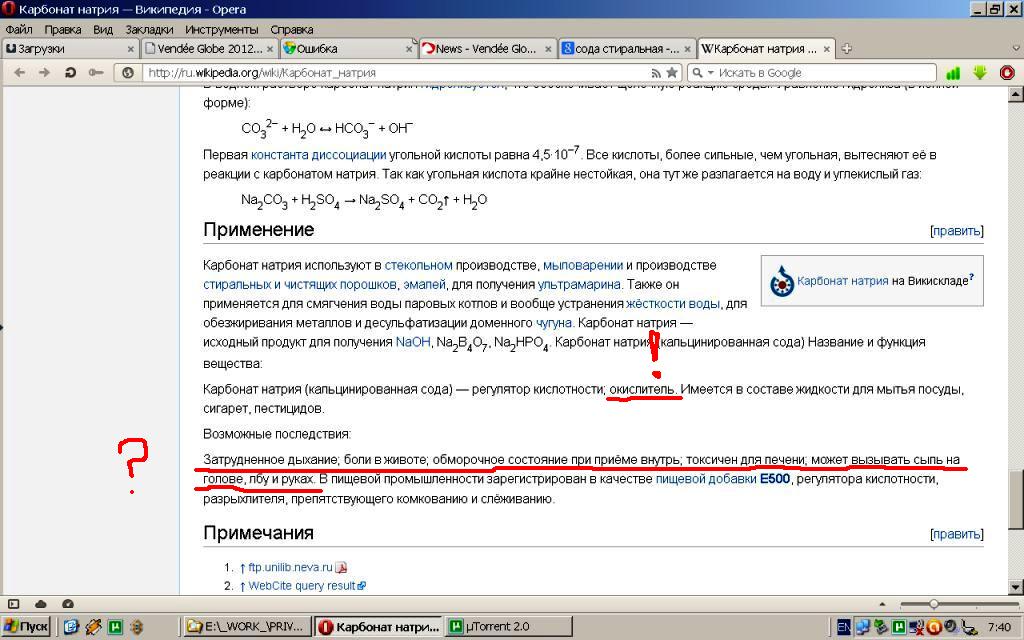Viewport: 1024px width, 640px height.
Task: Open search engine dropdown in search box
Action: 703,72
